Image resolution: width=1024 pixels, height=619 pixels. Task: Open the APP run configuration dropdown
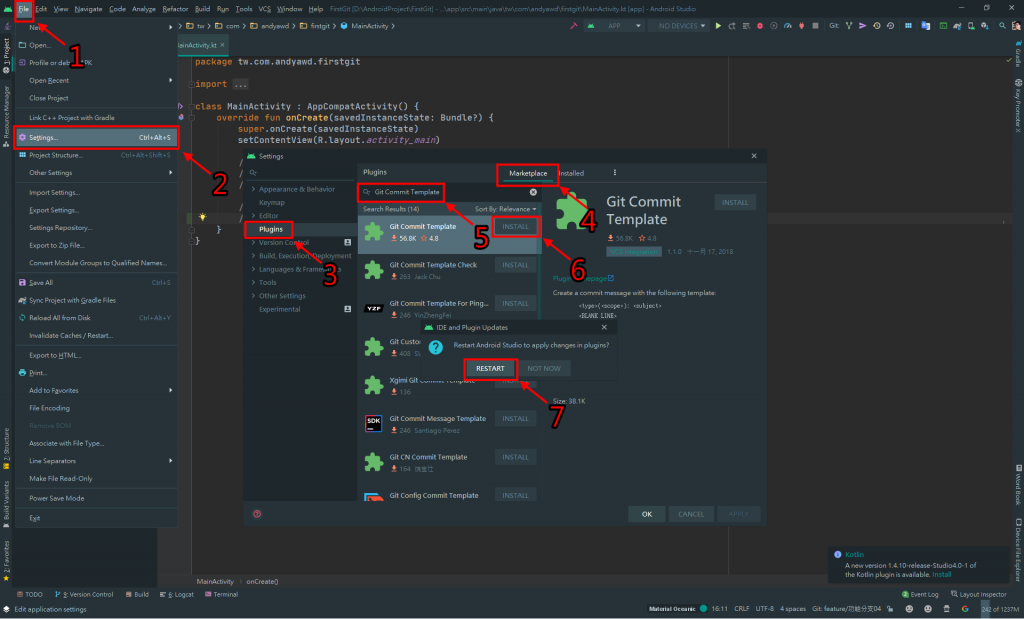615,26
